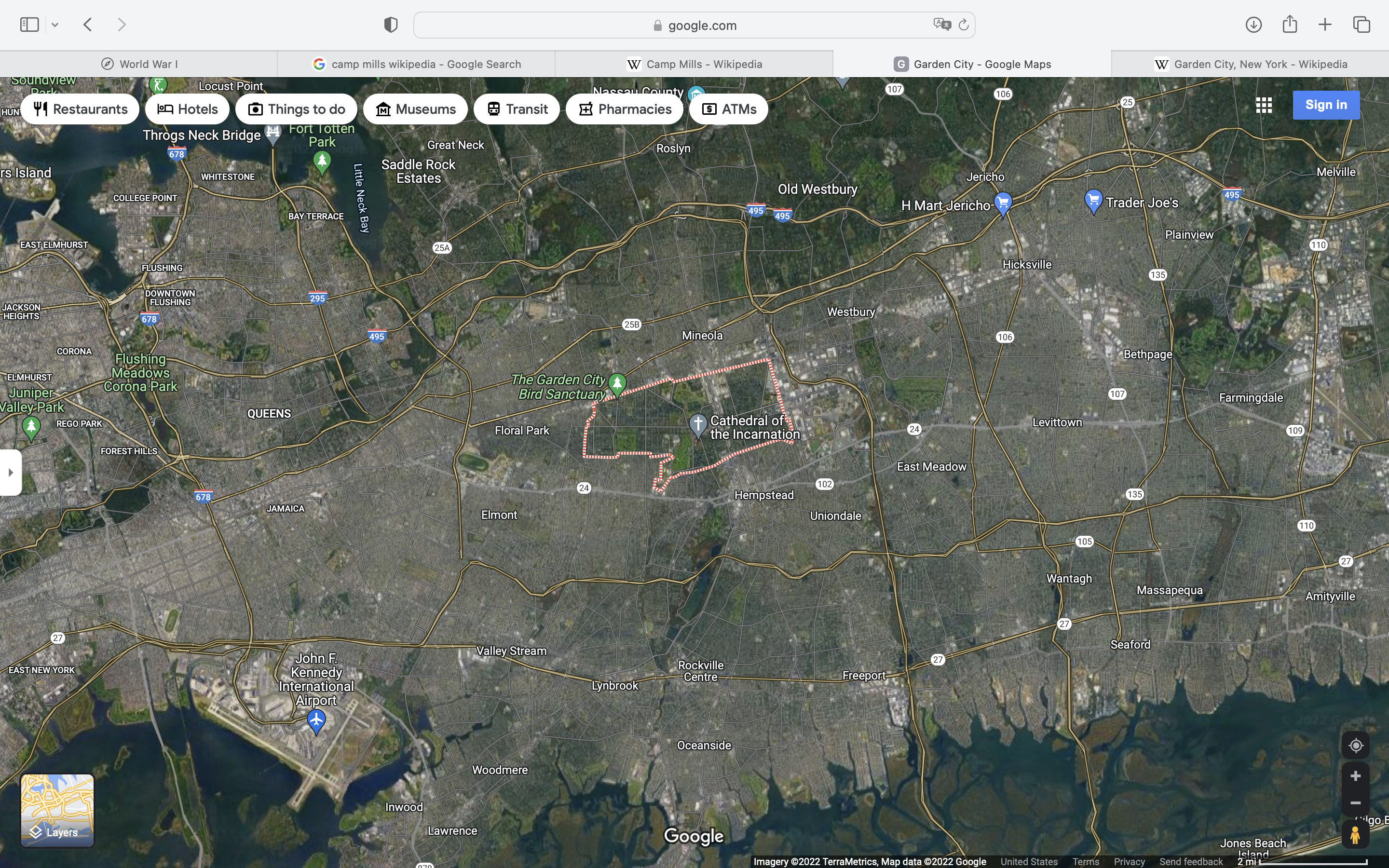The width and height of the screenshot is (1389, 868).
Task: Open the World War I tab
Action: coord(139,64)
